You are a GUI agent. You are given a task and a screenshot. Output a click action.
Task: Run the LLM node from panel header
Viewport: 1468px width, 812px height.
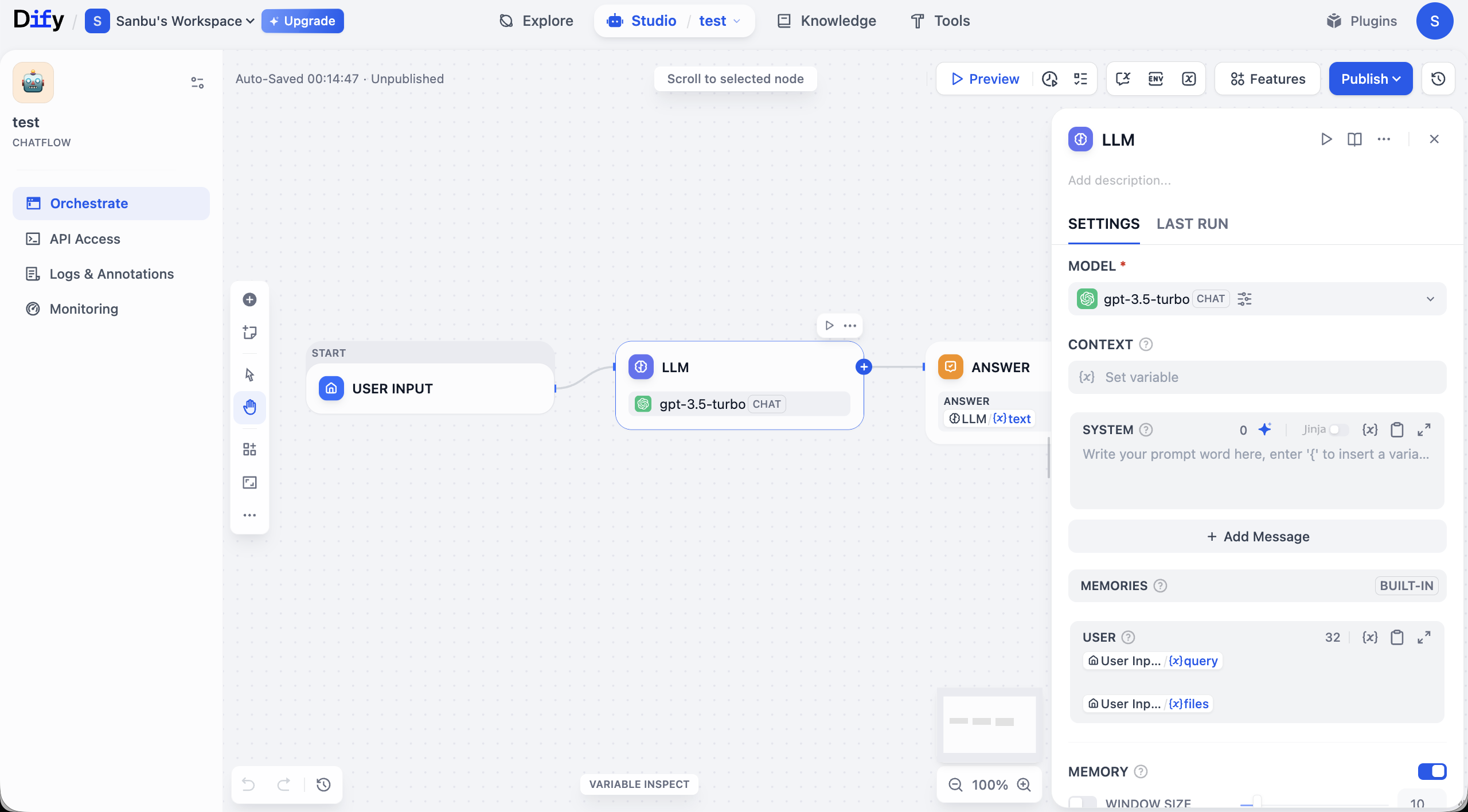[x=1326, y=139]
